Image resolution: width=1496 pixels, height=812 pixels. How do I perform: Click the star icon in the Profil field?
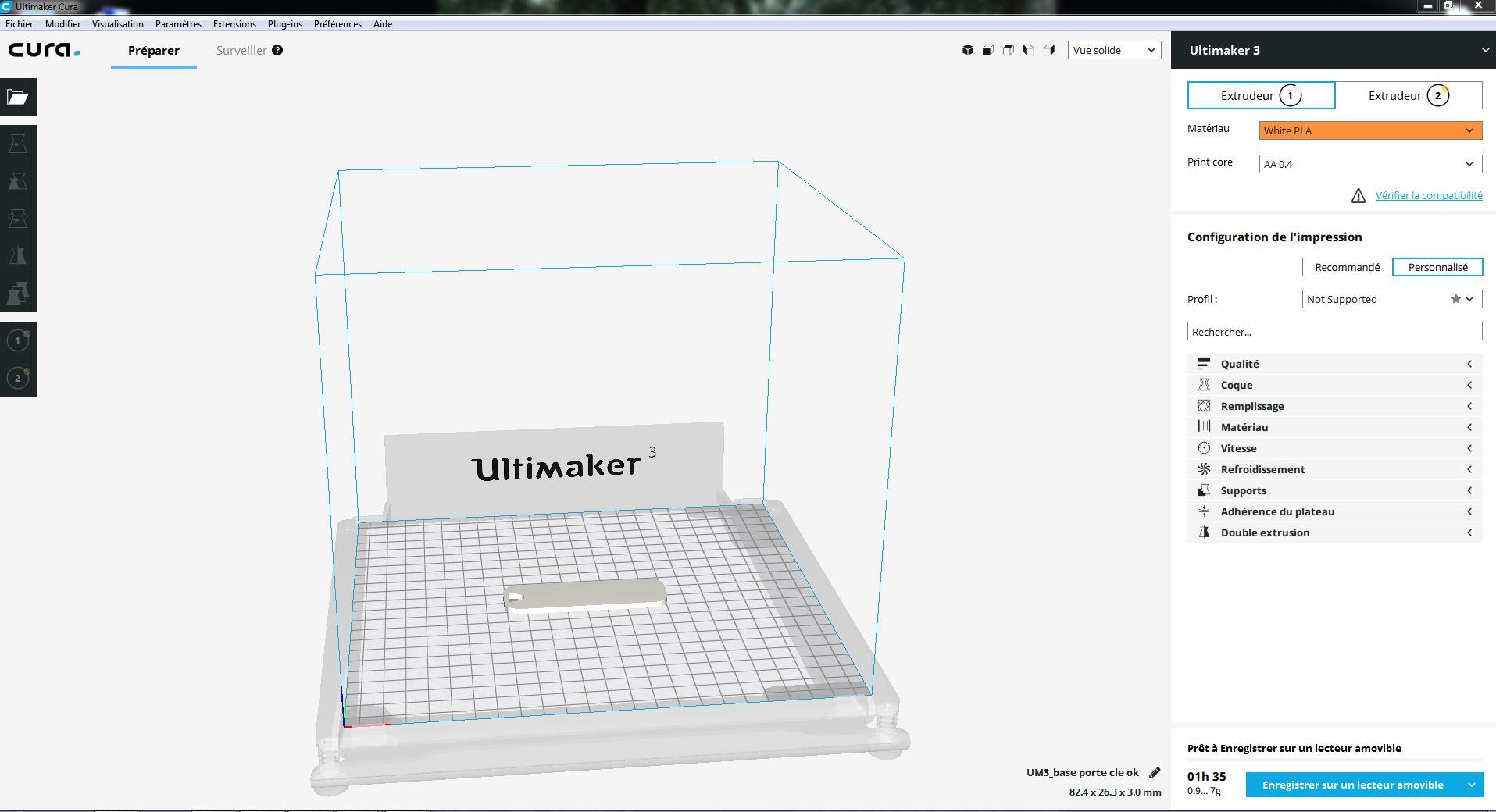point(1456,299)
